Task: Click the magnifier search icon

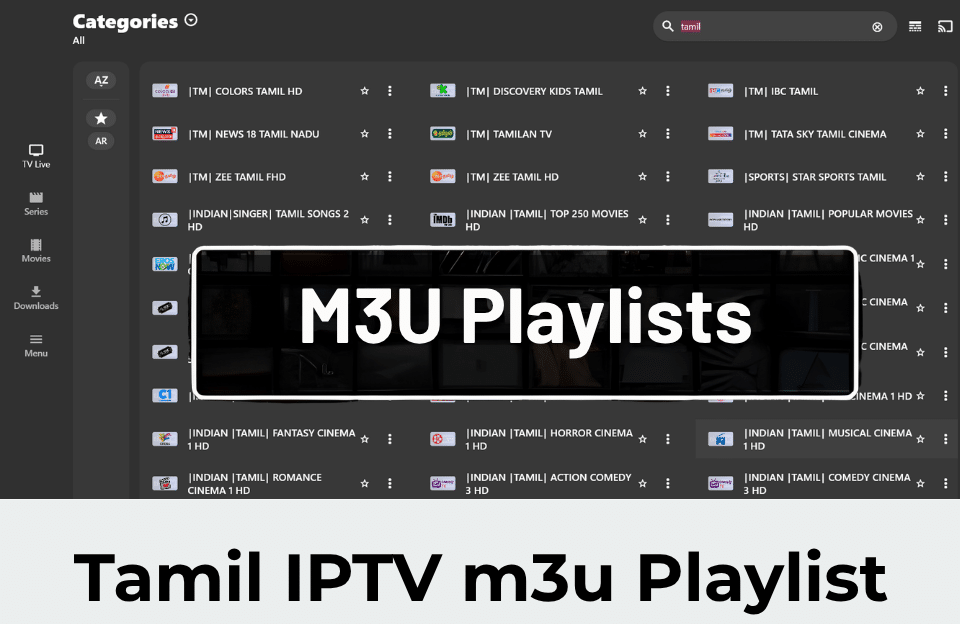Action: 668,26
